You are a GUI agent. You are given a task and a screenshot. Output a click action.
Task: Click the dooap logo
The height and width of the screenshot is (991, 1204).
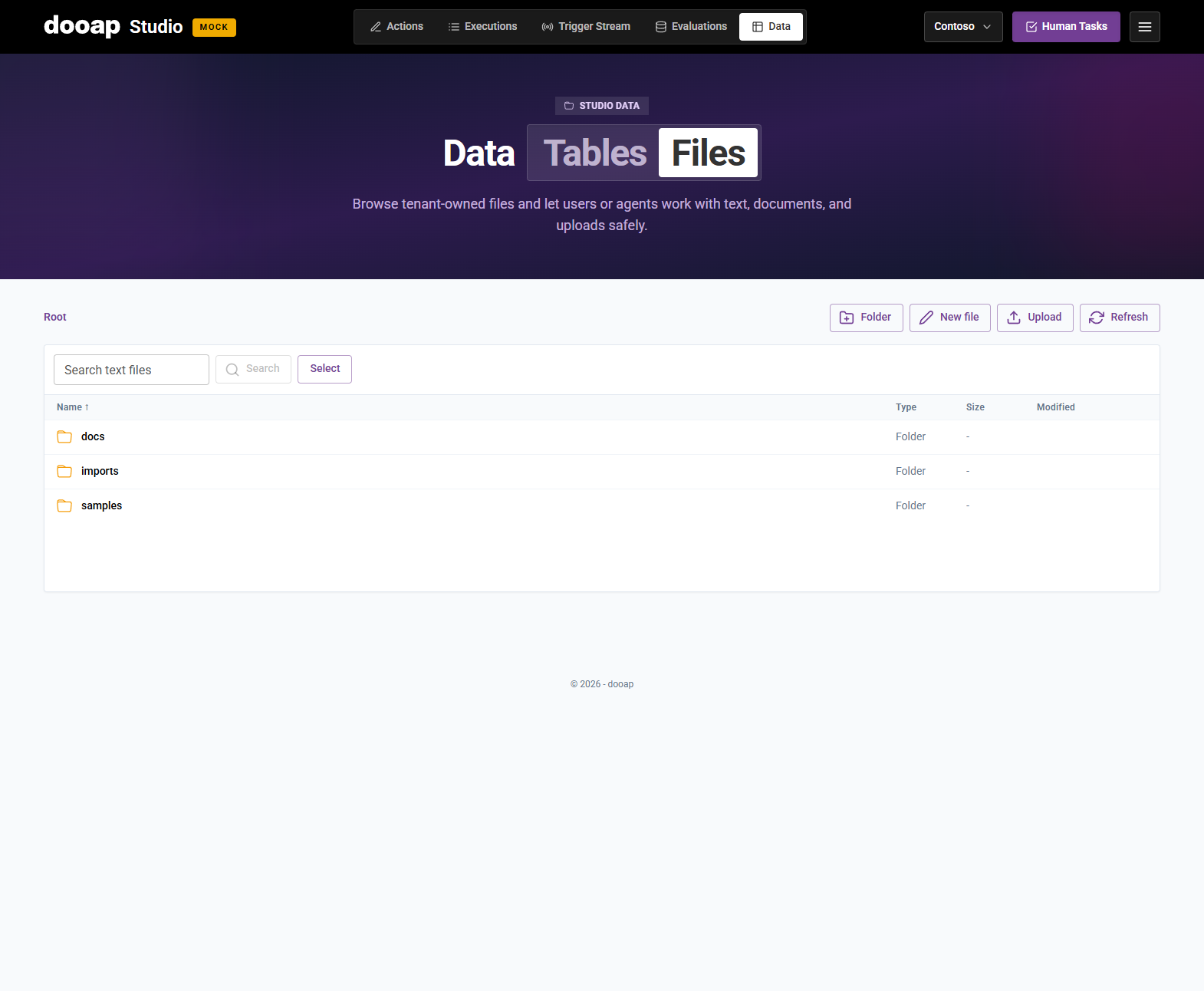point(82,26)
